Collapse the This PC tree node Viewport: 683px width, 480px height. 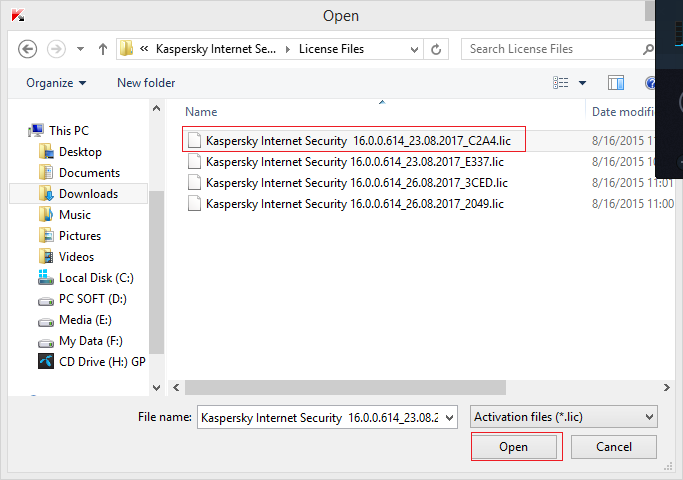click(x=22, y=130)
